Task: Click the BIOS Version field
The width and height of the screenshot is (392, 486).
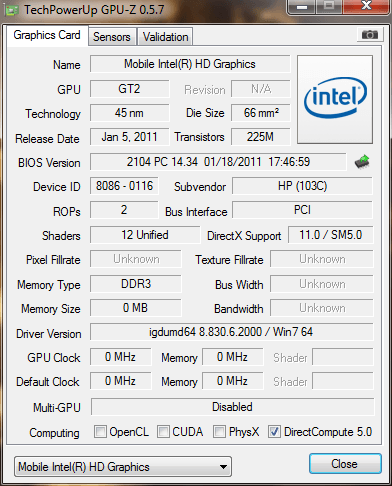Action: [x=218, y=162]
